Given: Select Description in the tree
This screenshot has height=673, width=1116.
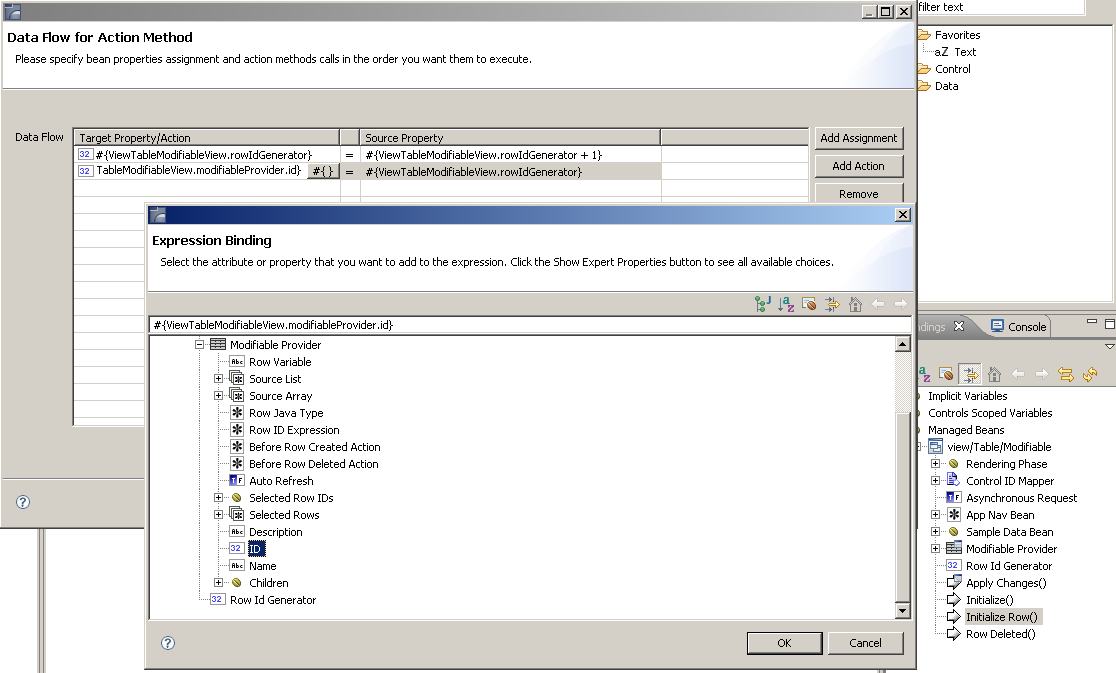Looking at the screenshot, I should tap(275, 532).
